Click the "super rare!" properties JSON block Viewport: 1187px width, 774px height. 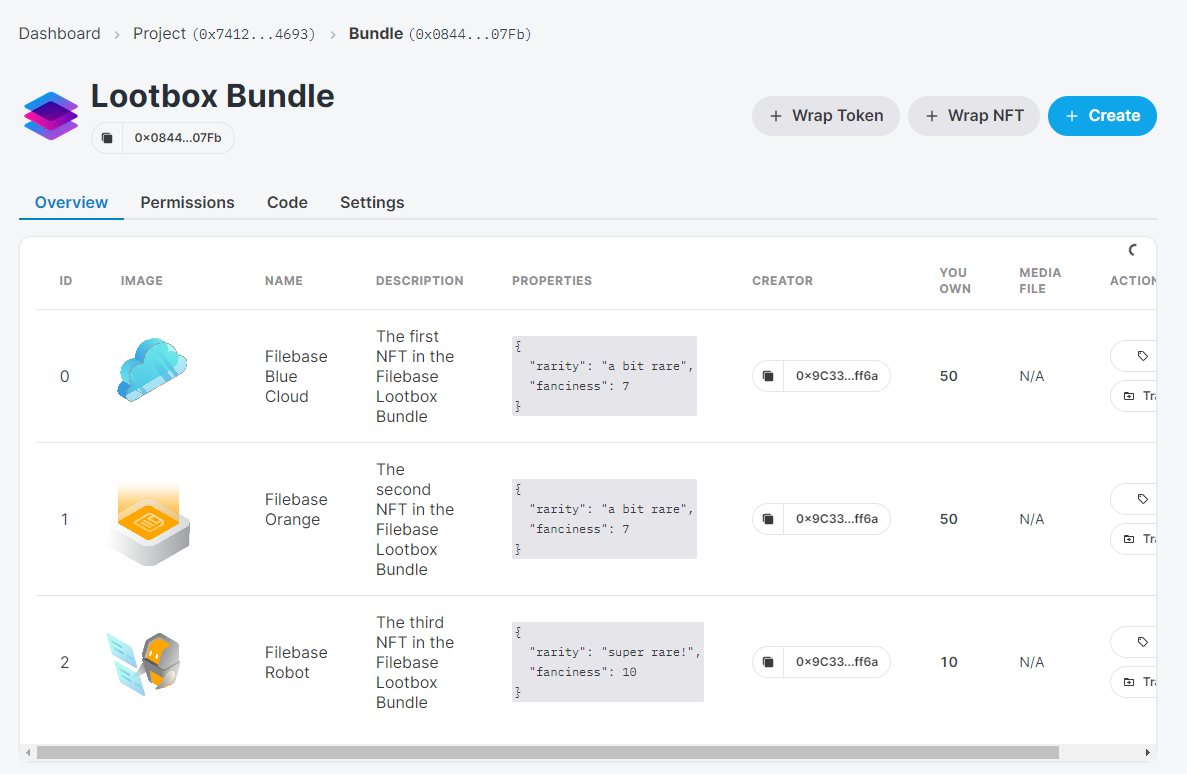pos(608,662)
